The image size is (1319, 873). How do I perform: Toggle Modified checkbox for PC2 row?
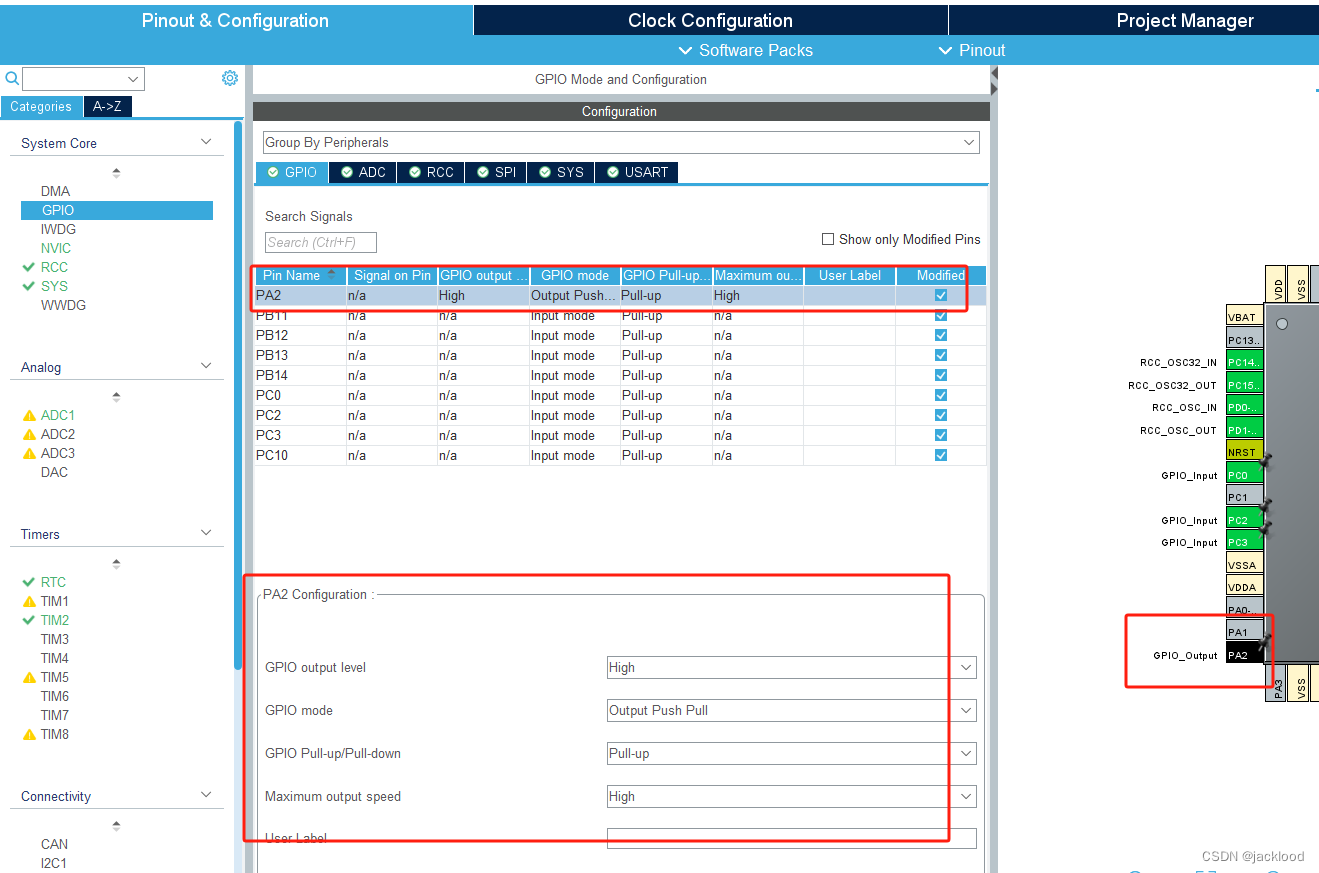pyautogui.click(x=940, y=415)
